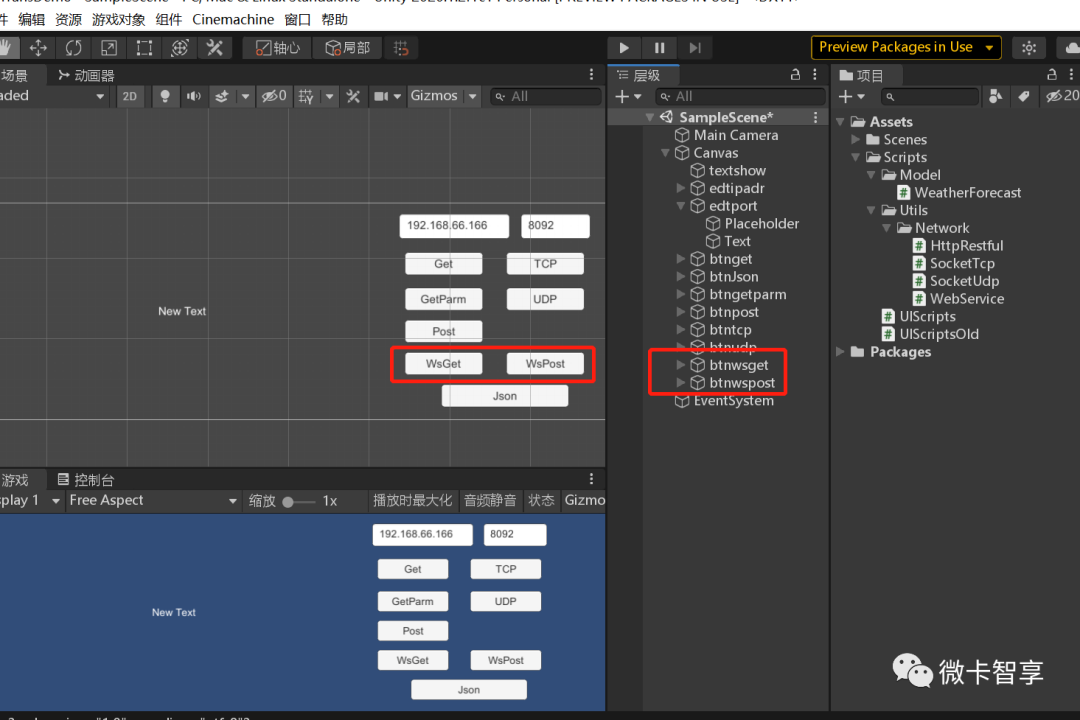Open the project create plus dropdown
Viewport: 1080px width, 720px height.
(851, 96)
